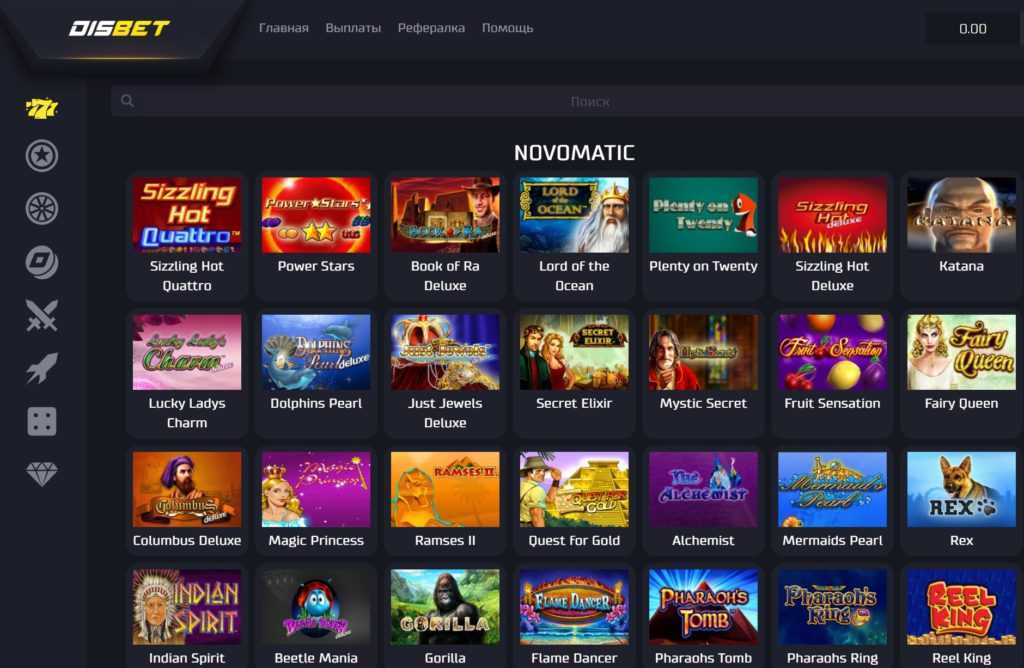This screenshot has height=668, width=1024.
Task: Open the Рефералка page link
Action: [431, 28]
